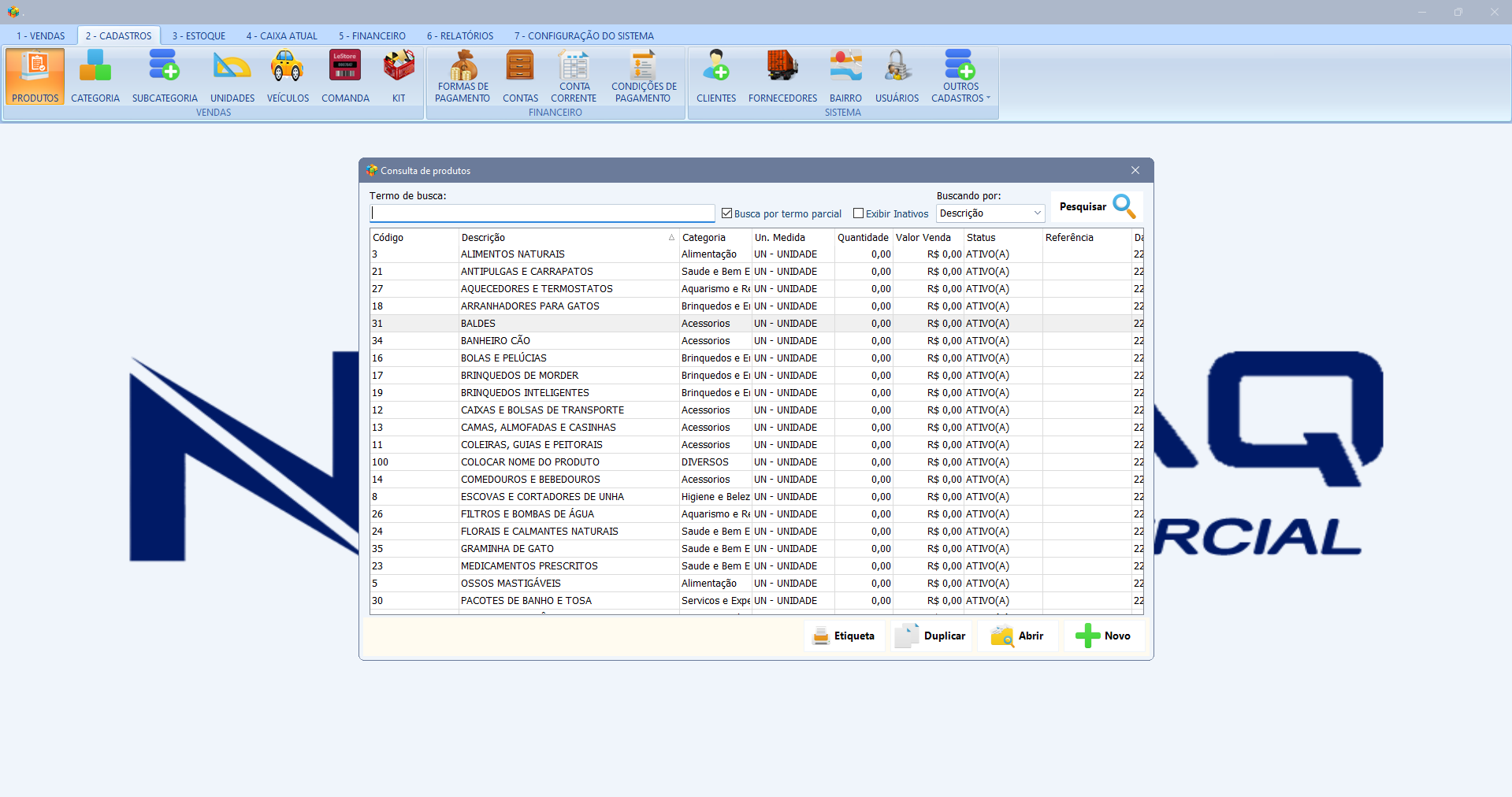Image resolution: width=1512 pixels, height=797 pixels.
Task: Open the Unidades ruler icon
Action: 232,76
